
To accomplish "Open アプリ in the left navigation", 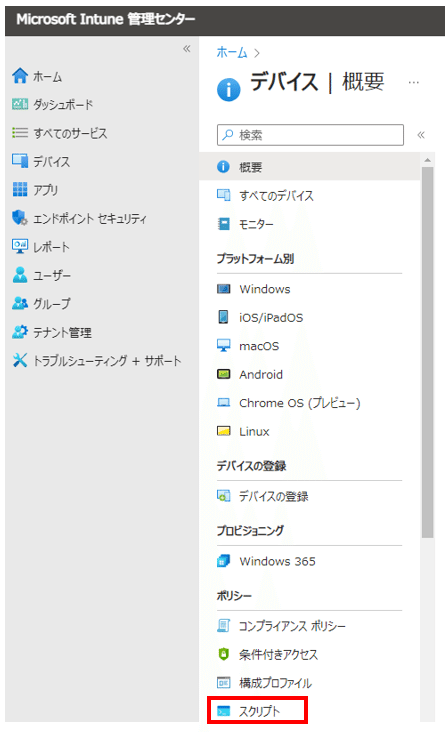I will click(46, 190).
